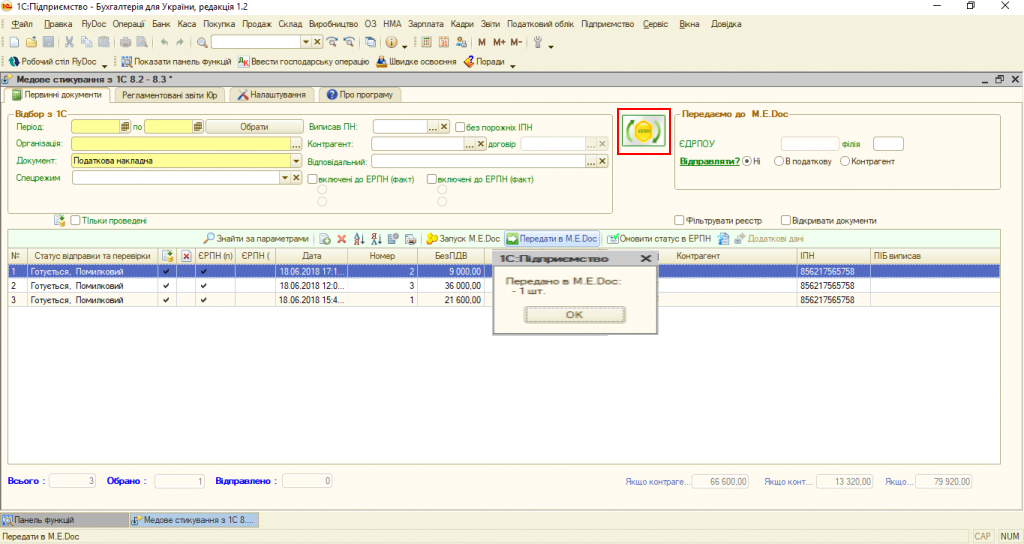
Task: Open Швидке освоєння
Action: click(x=417, y=61)
